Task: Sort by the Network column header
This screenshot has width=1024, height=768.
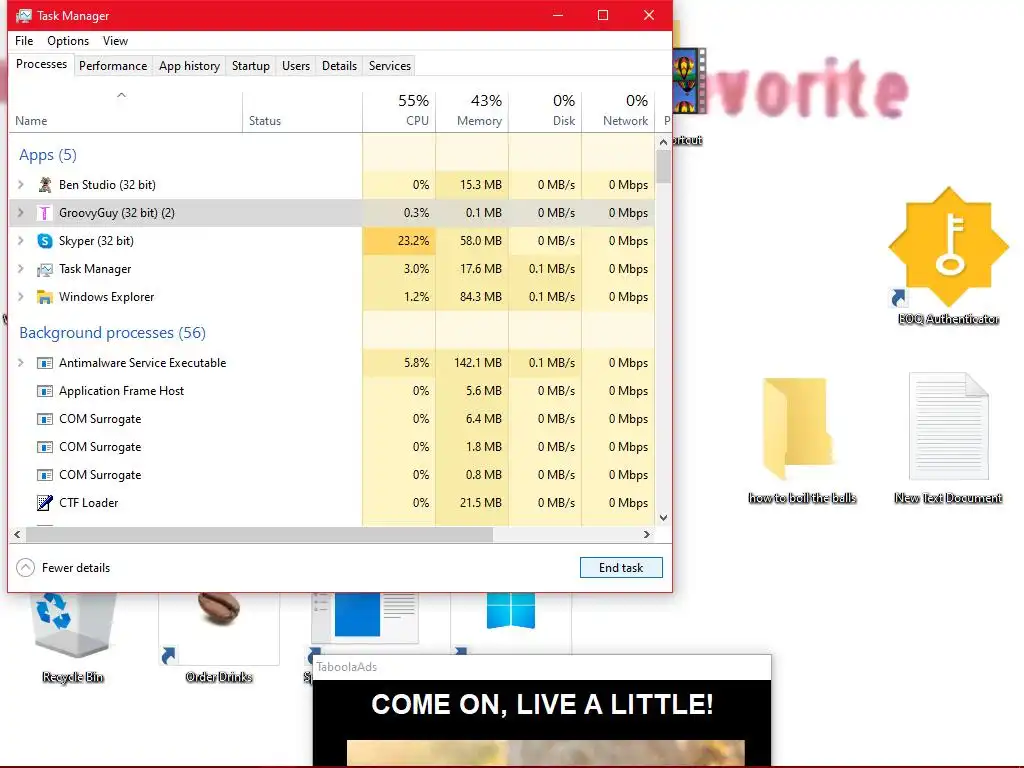Action: tap(618, 112)
